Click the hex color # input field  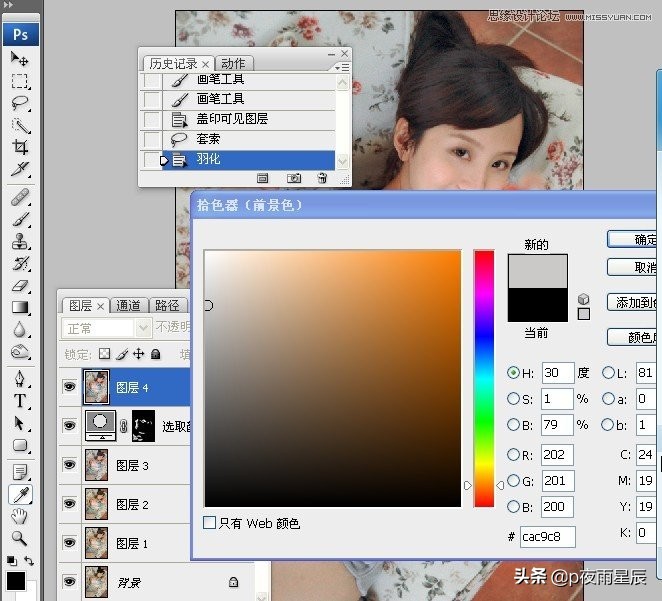(547, 537)
